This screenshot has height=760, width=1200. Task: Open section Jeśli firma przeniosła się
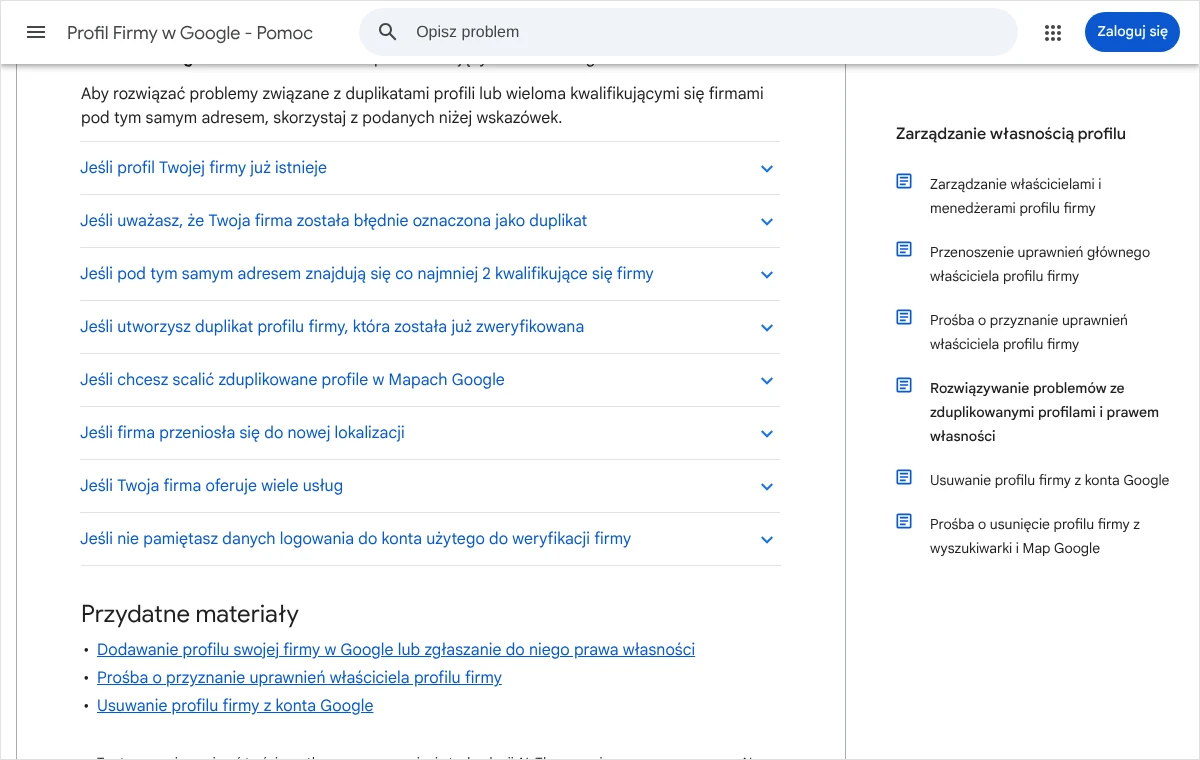coord(430,433)
